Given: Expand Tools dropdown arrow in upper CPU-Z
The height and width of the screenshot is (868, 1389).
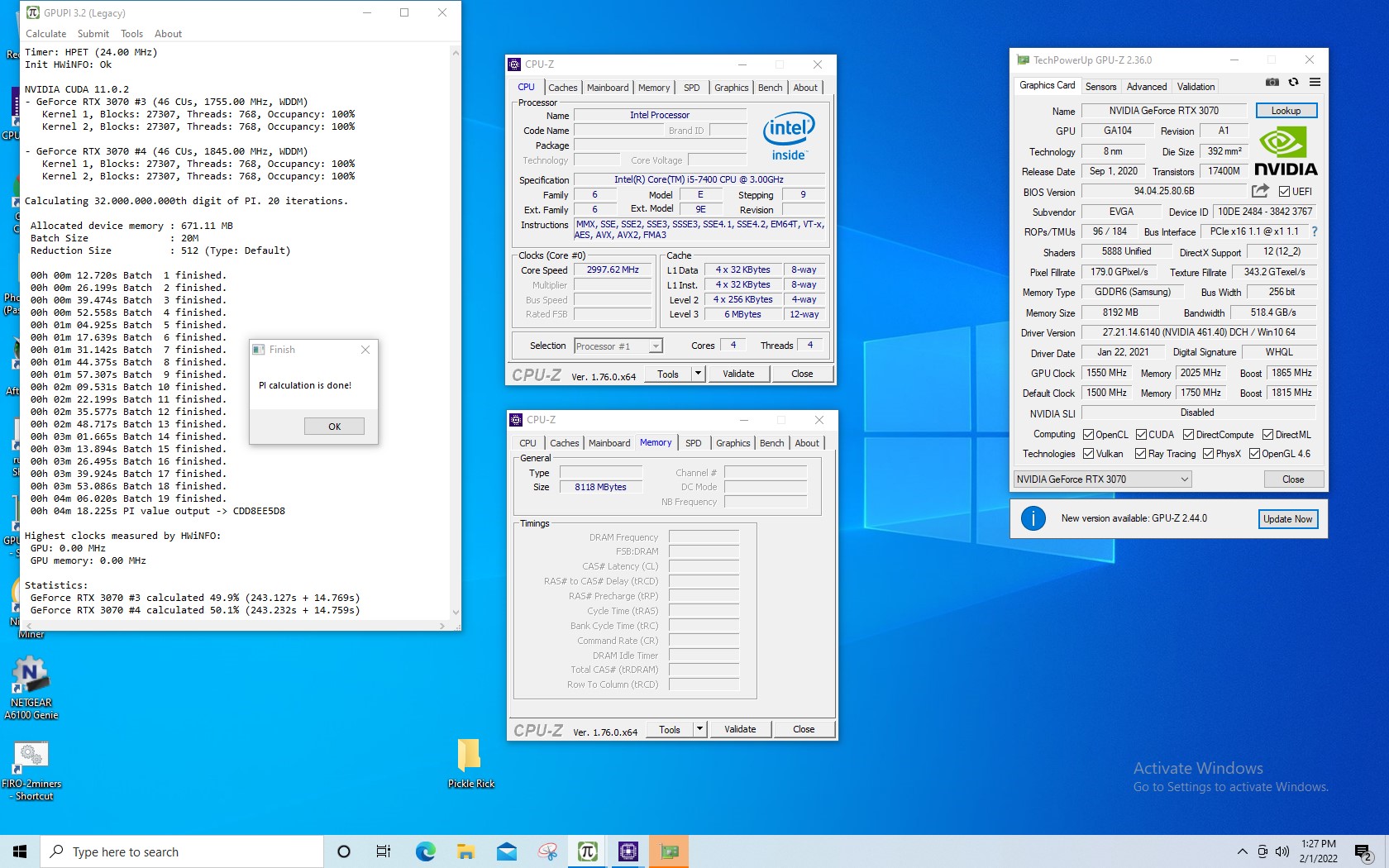Looking at the screenshot, I should coord(698,374).
